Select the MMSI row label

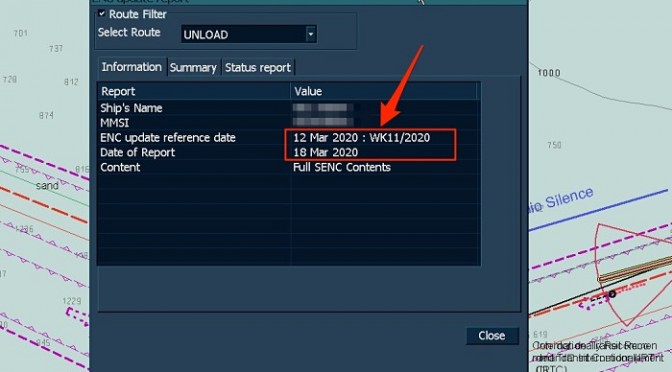(114, 123)
